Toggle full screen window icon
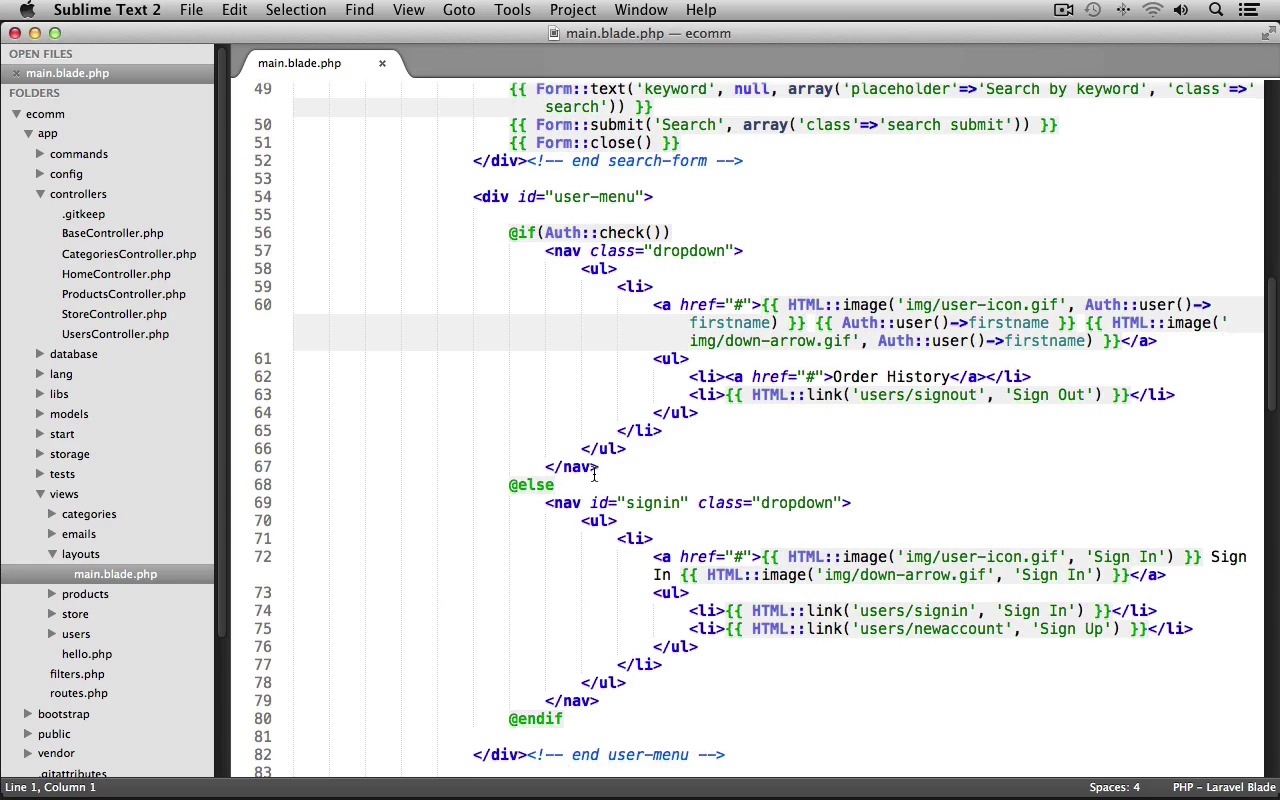Image resolution: width=1280 pixels, height=800 pixels. point(1267,33)
